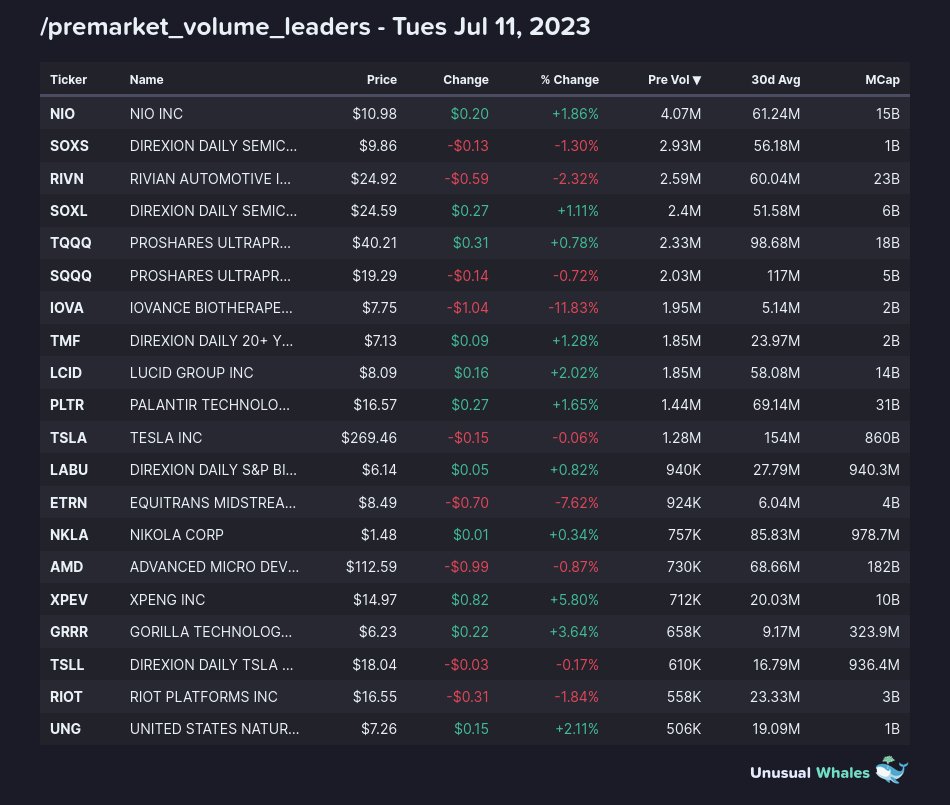Image resolution: width=950 pixels, height=805 pixels.
Task: Click the Unusual Whales brand text
Action: pos(809,773)
